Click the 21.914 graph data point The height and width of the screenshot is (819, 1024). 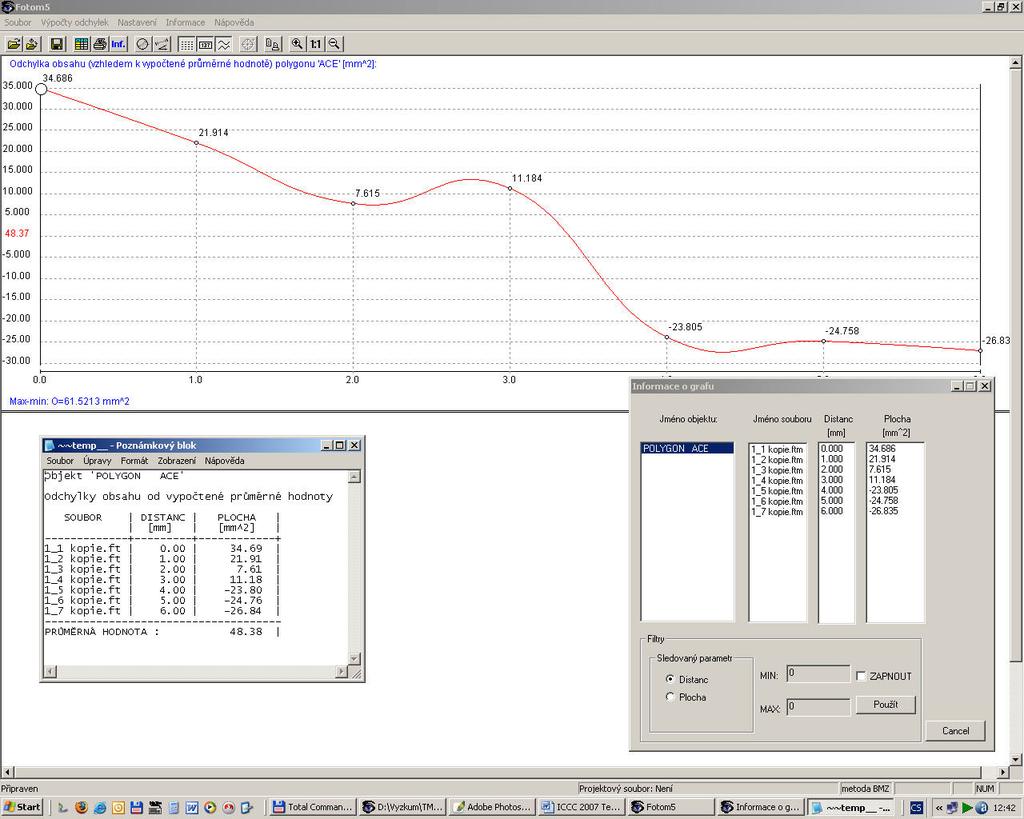click(x=197, y=142)
